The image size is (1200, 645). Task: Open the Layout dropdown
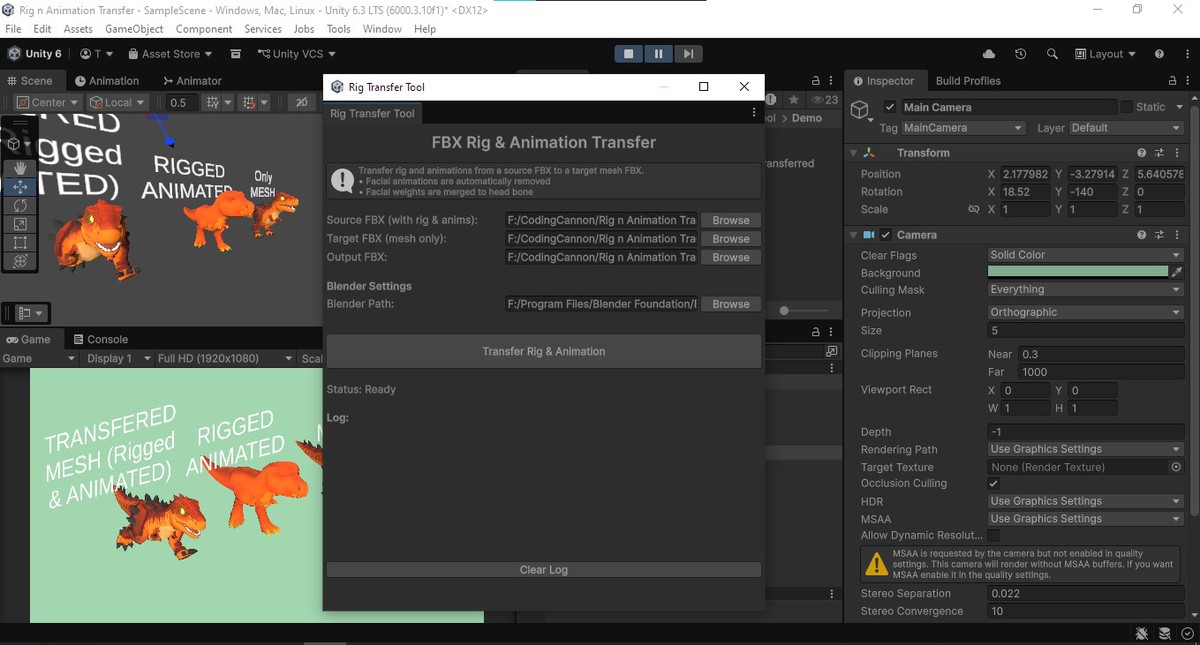1105,54
